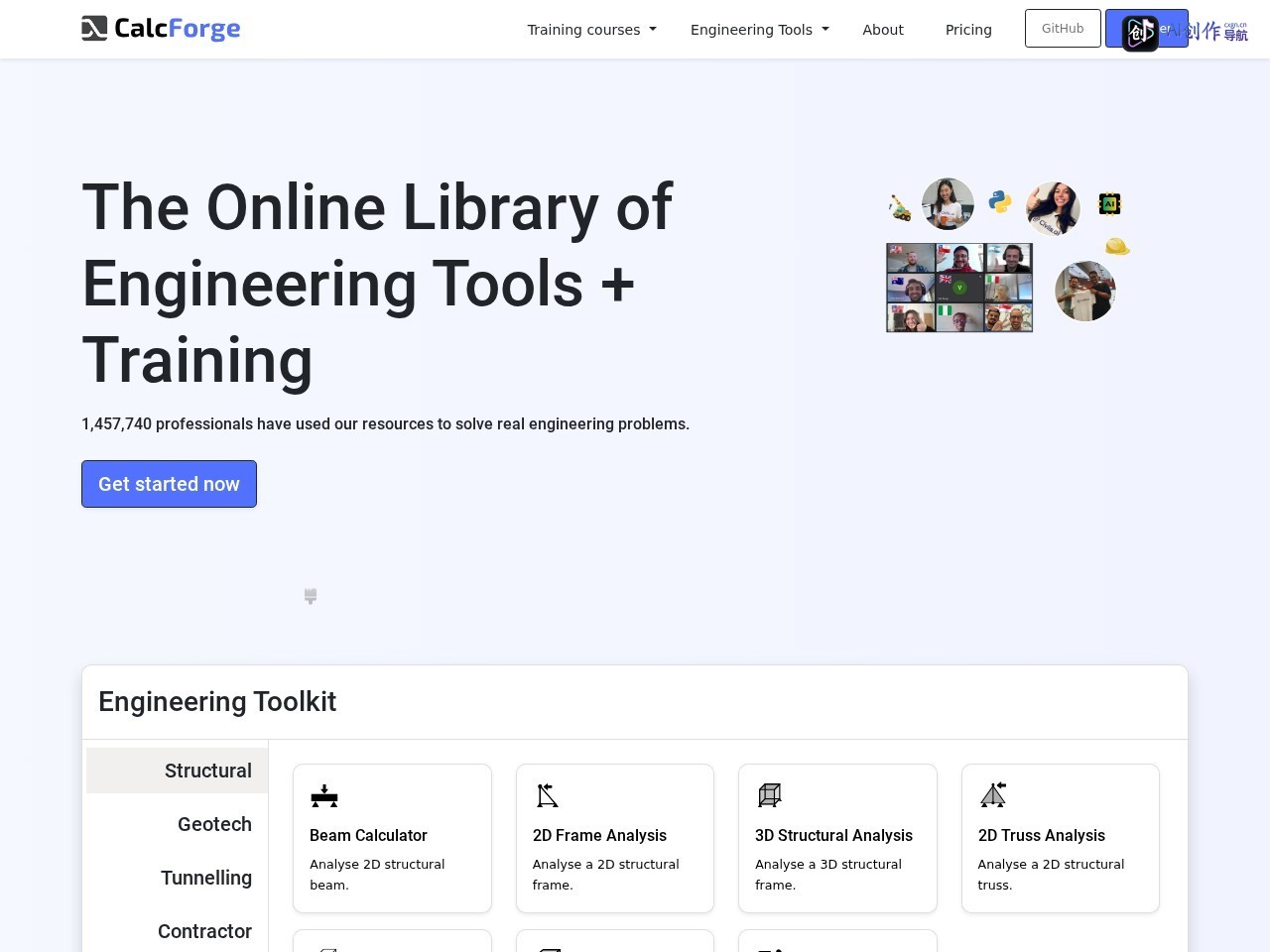1270x952 pixels.
Task: Click the circular selfie woman avatar
Action: (x=1053, y=208)
